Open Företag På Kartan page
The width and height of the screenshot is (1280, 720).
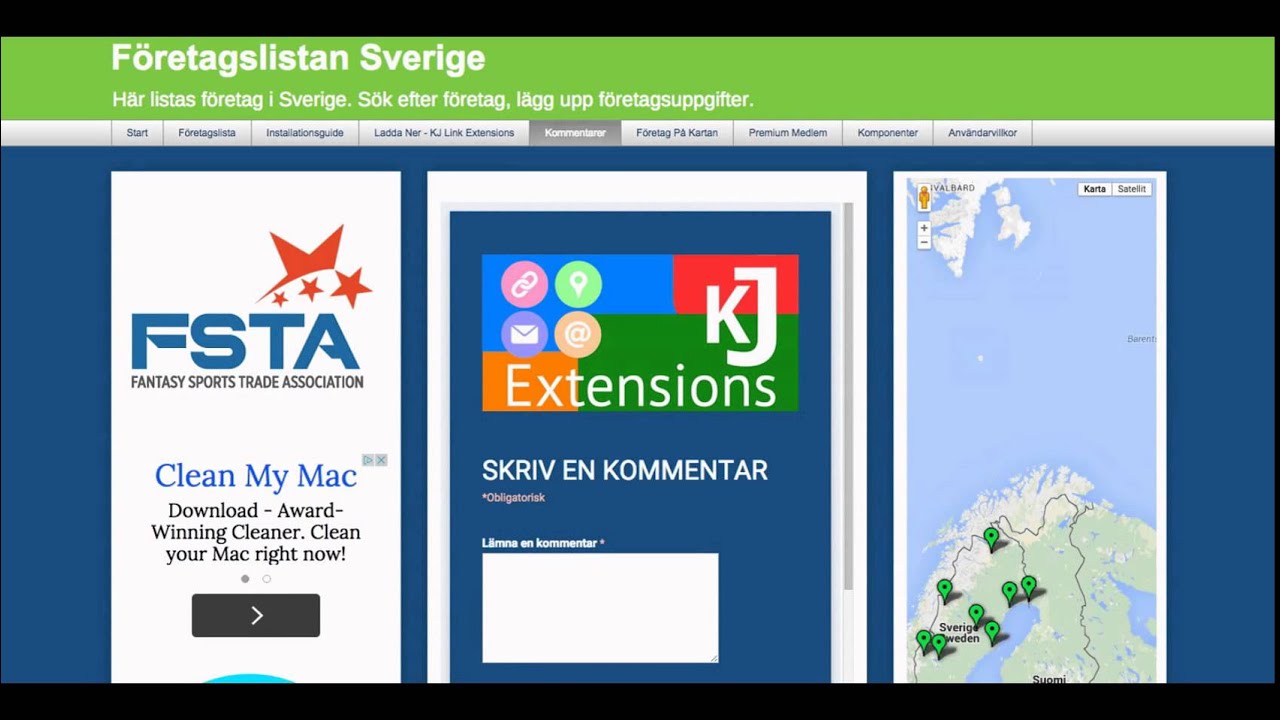677,133
